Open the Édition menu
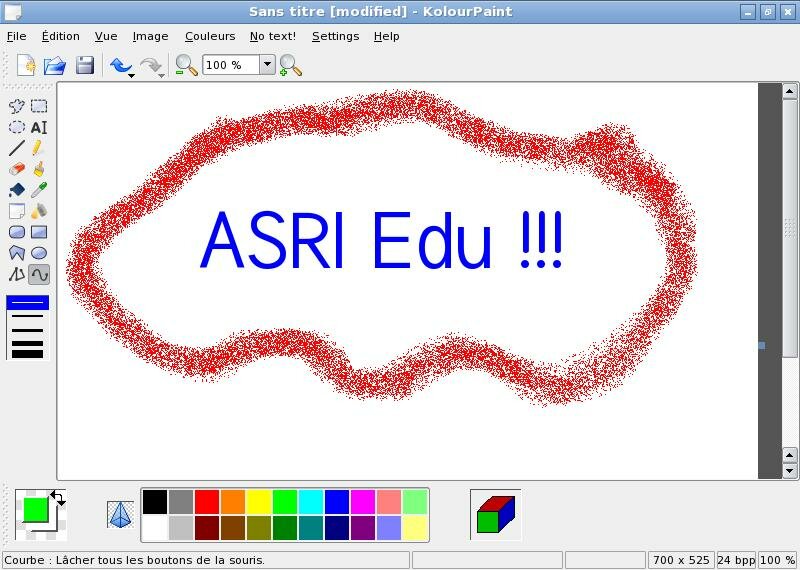Image resolution: width=800 pixels, height=570 pixels. pos(61,36)
